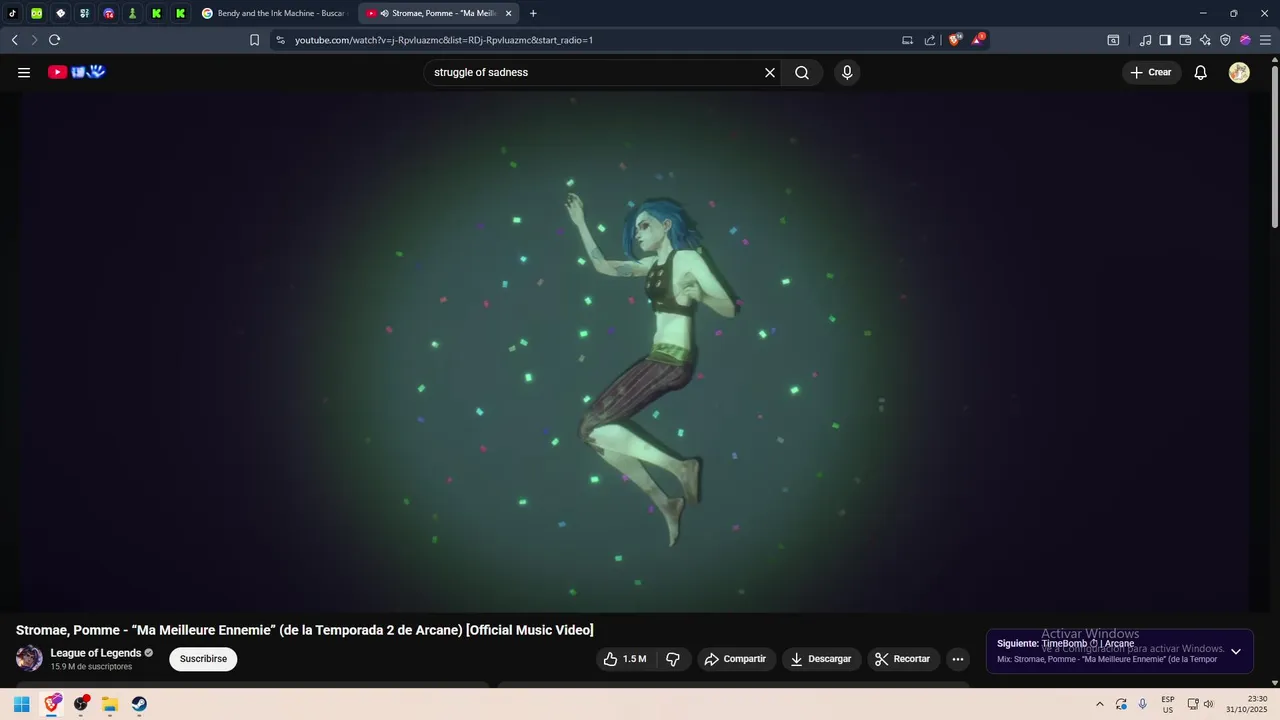Click the install app icon in address bar

tap(907, 40)
